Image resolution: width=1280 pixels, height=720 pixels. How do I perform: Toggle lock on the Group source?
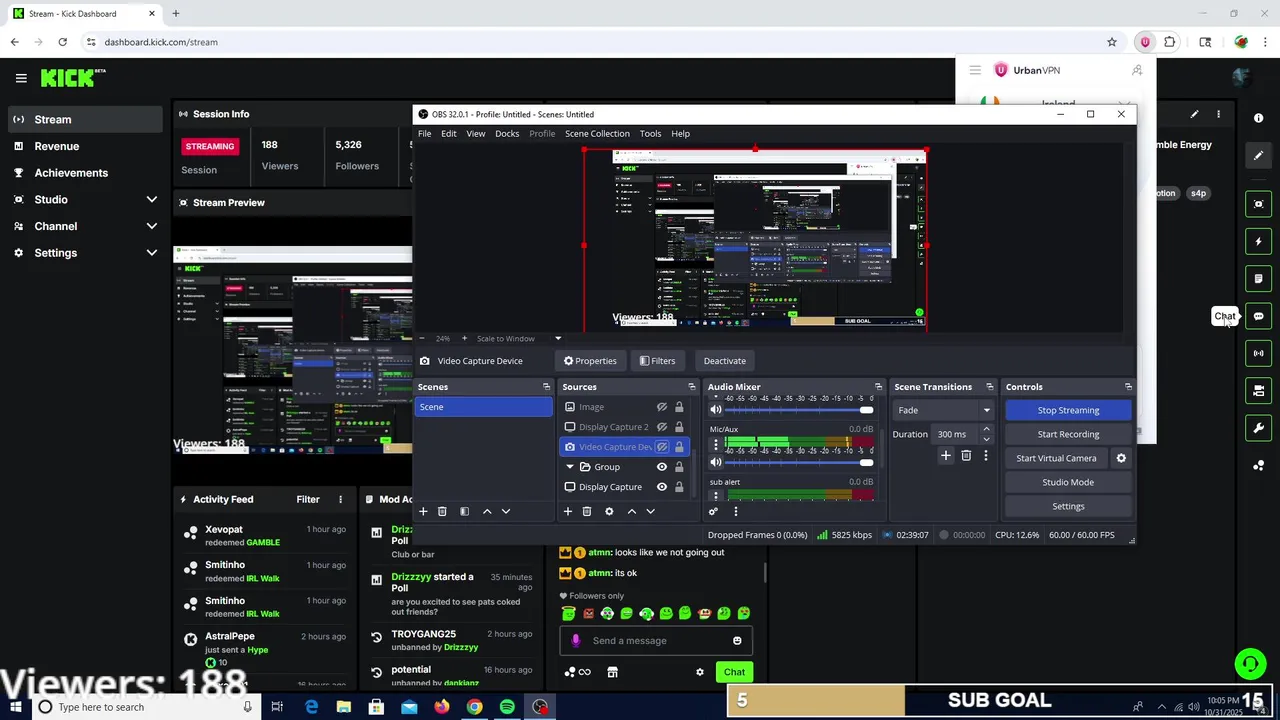tap(679, 467)
